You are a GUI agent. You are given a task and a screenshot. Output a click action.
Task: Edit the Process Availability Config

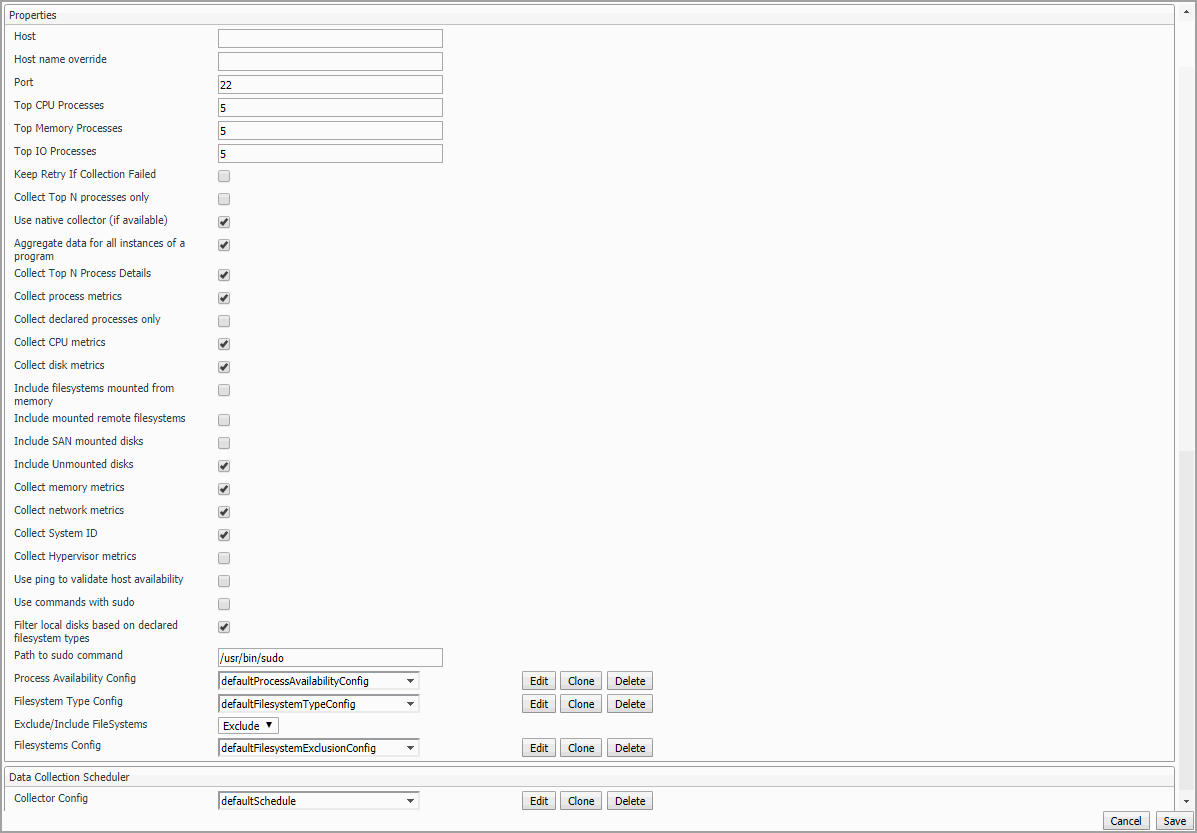click(539, 681)
